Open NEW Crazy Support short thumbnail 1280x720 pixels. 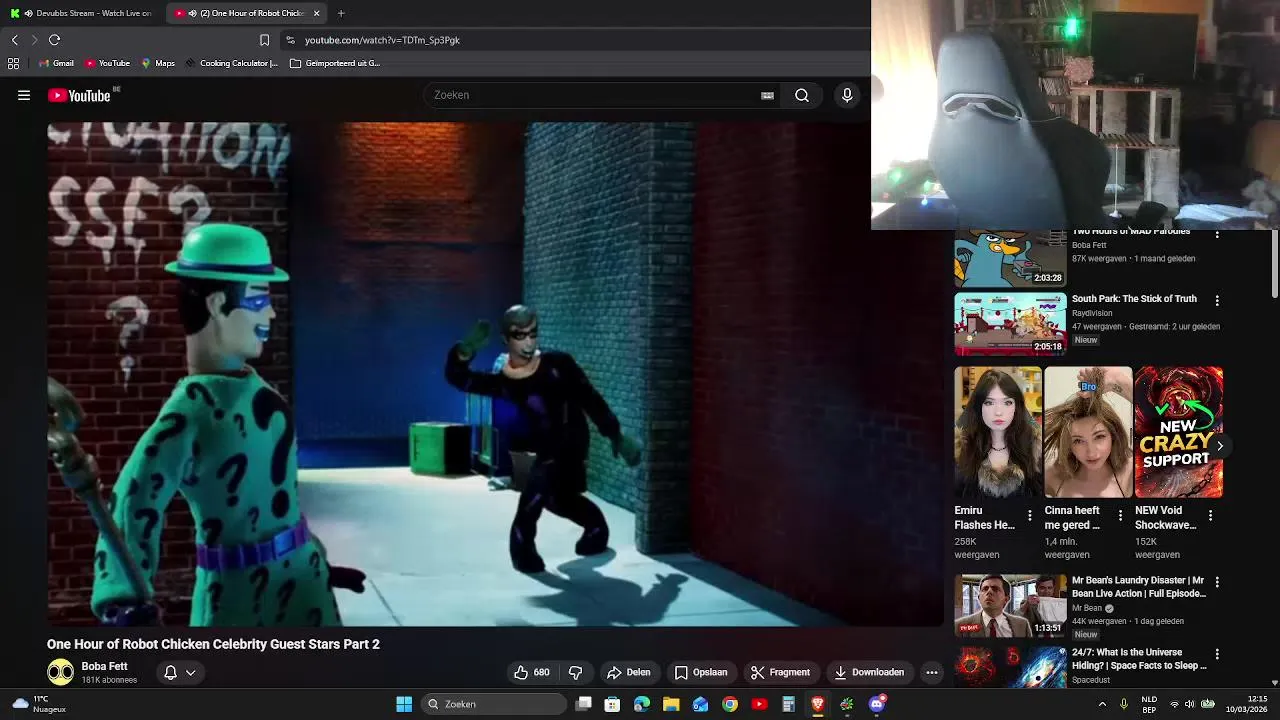tap(1179, 432)
